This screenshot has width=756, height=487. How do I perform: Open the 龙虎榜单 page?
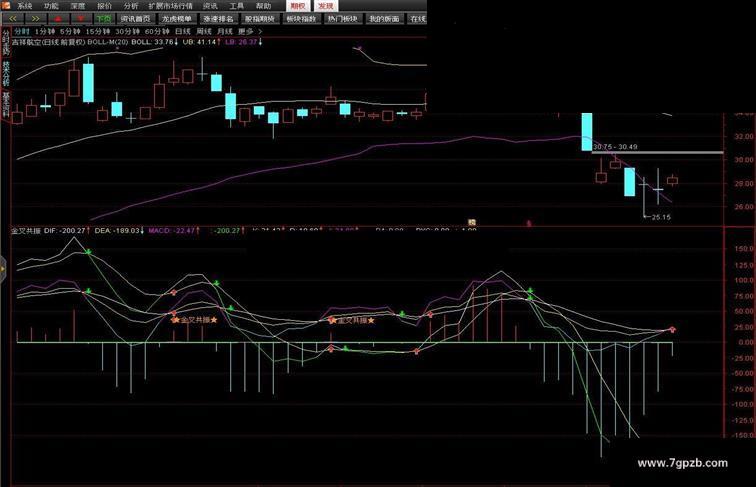pyautogui.click(x=176, y=19)
